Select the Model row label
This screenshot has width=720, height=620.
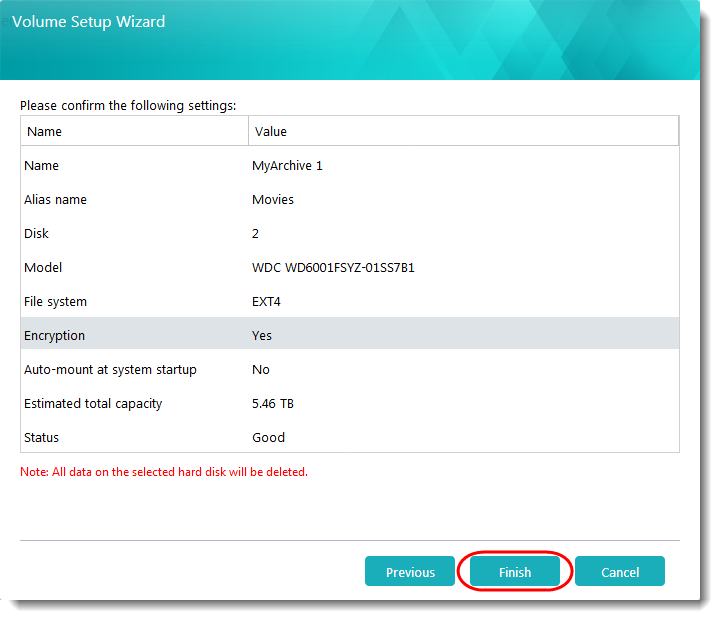(x=42, y=267)
